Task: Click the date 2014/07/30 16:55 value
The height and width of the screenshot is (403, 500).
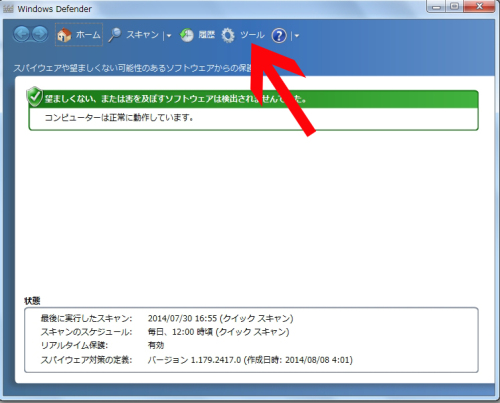Action: click(182, 318)
